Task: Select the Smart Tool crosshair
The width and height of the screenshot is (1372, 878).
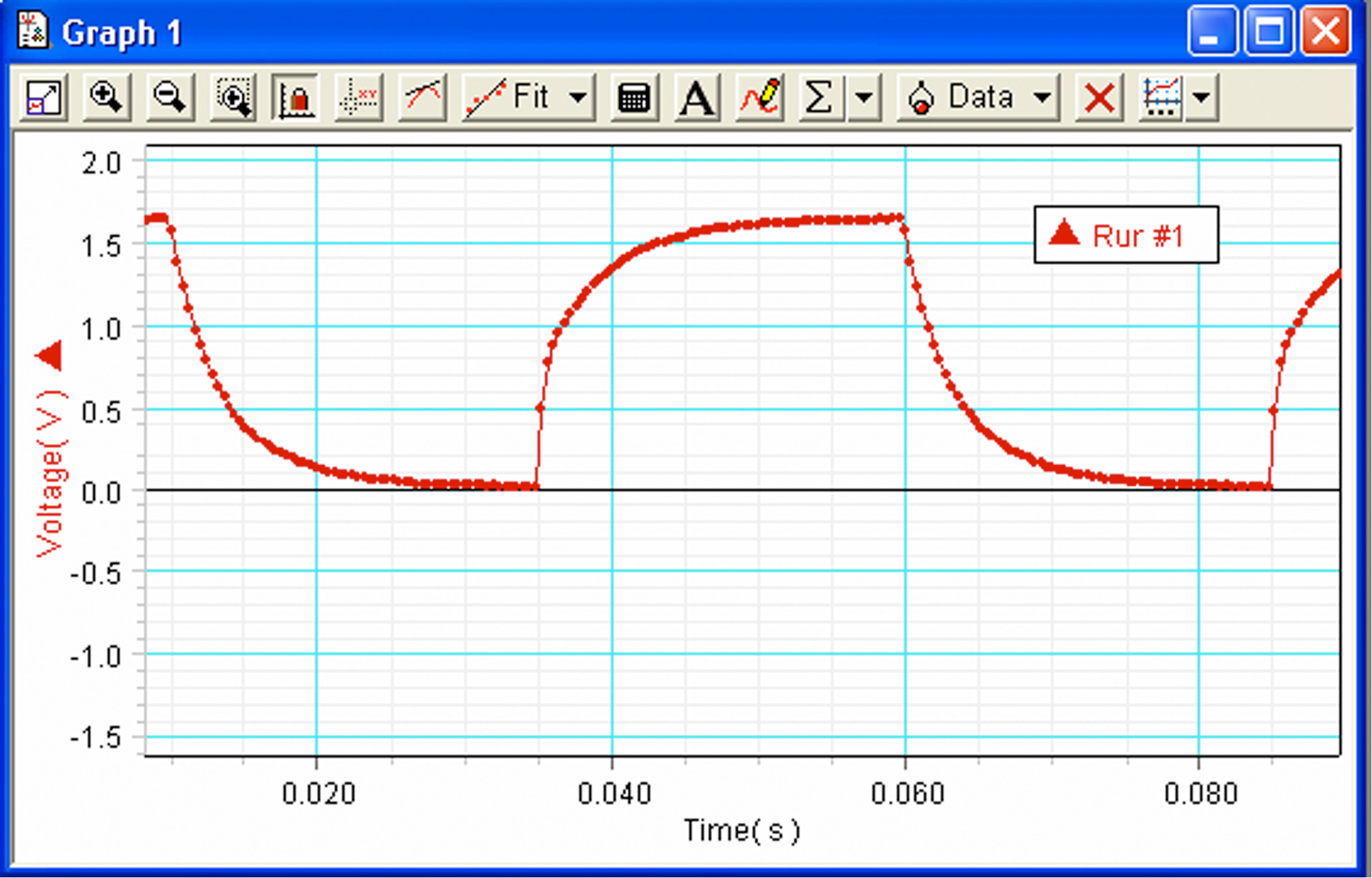Action: pos(360,97)
